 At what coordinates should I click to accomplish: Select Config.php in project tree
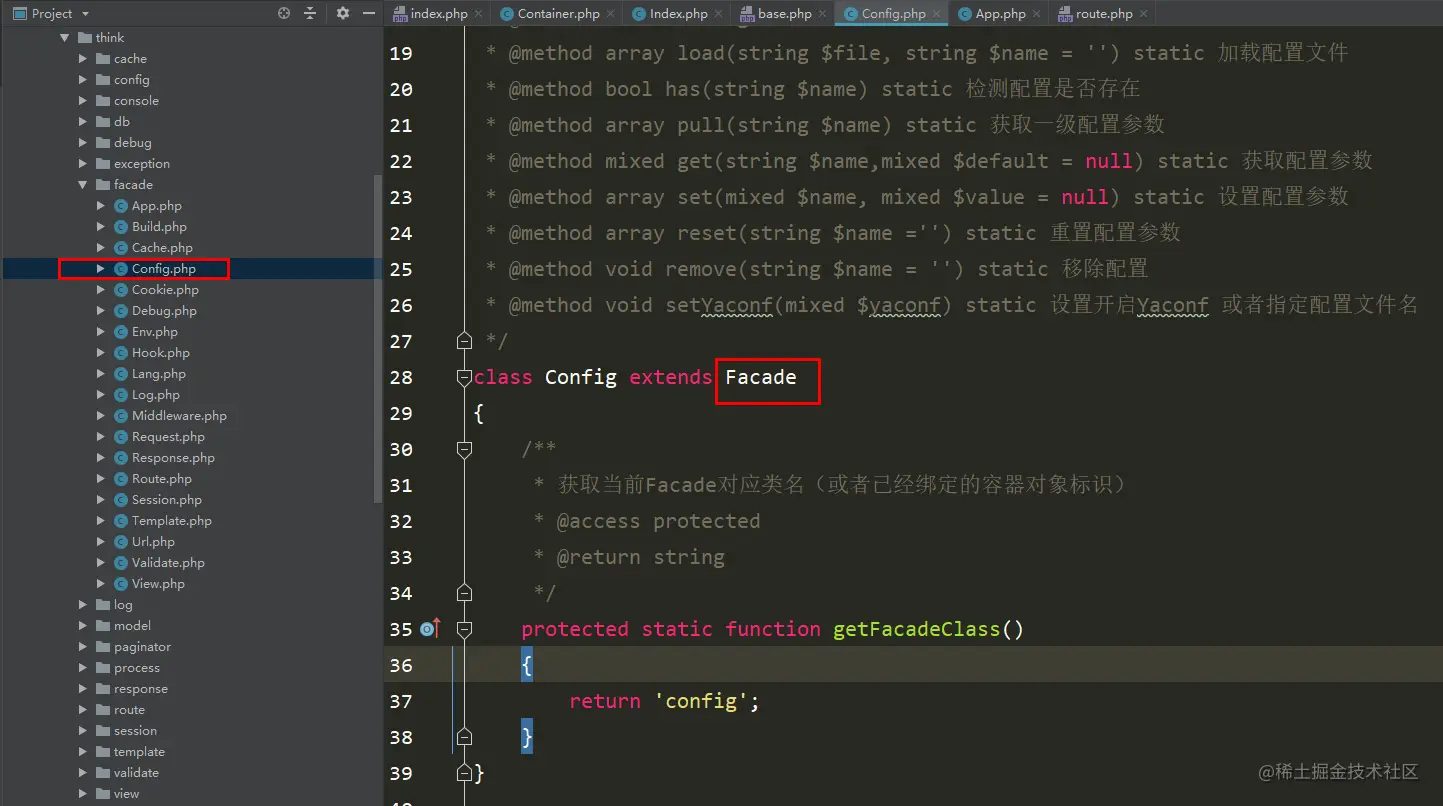tap(163, 269)
